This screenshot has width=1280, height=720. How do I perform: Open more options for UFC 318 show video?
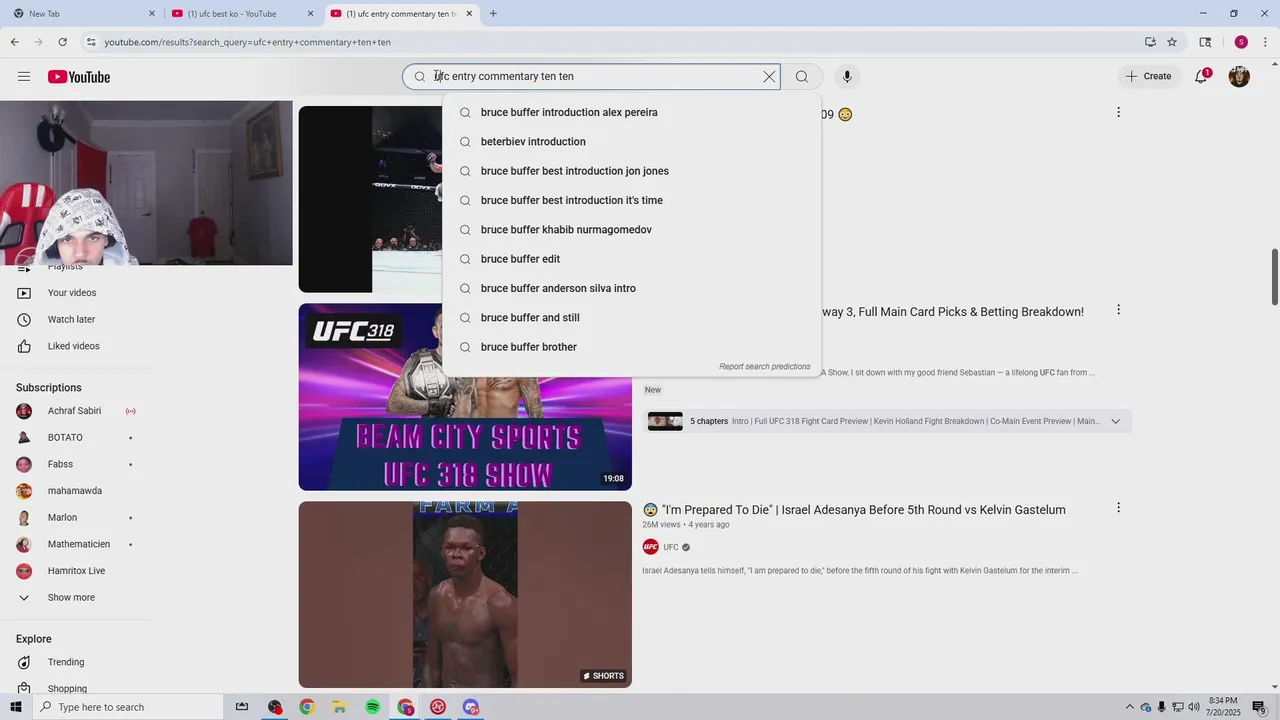pyautogui.click(x=1118, y=310)
